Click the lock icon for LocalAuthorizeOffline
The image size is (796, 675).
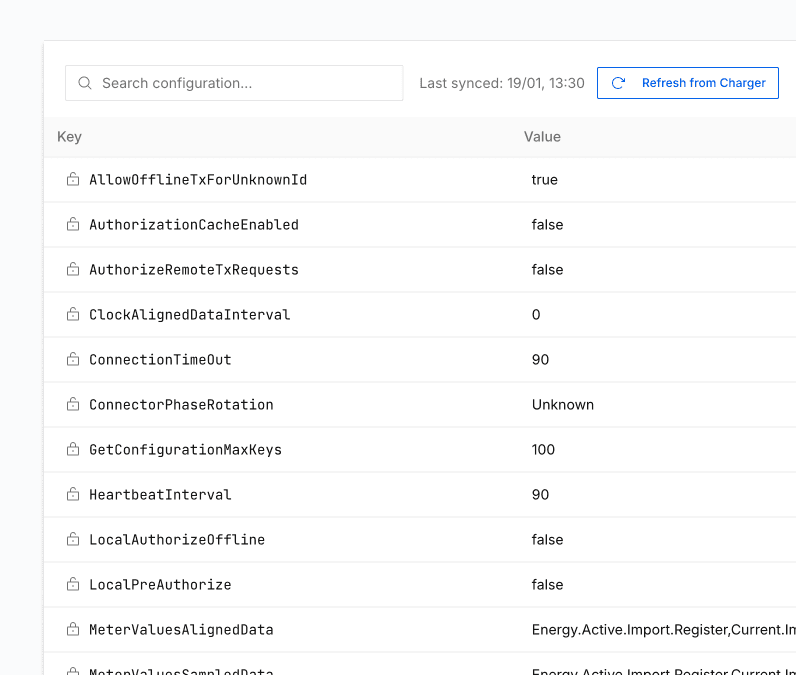click(x=73, y=539)
